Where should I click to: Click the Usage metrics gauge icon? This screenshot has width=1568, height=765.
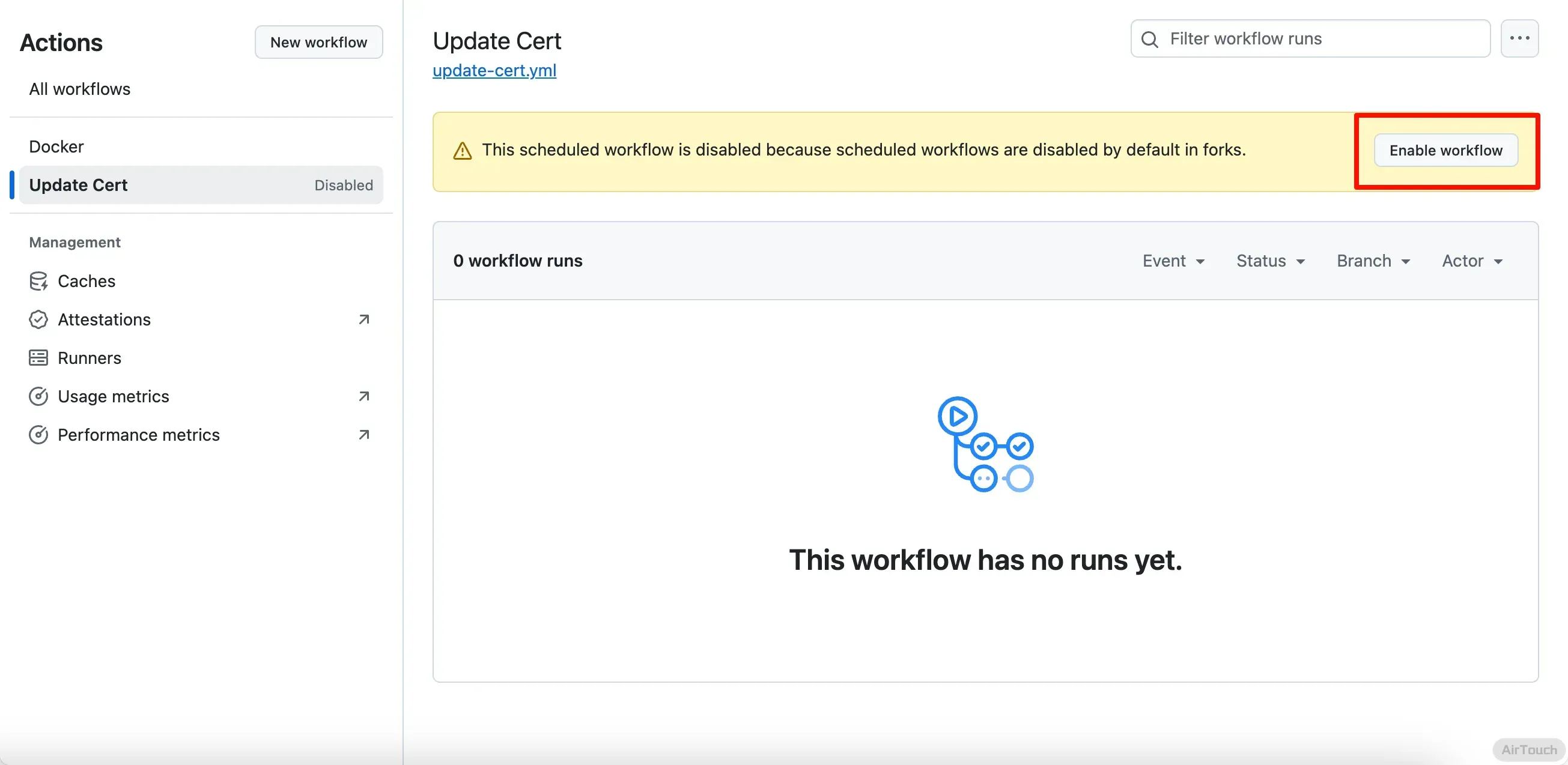[x=38, y=396]
